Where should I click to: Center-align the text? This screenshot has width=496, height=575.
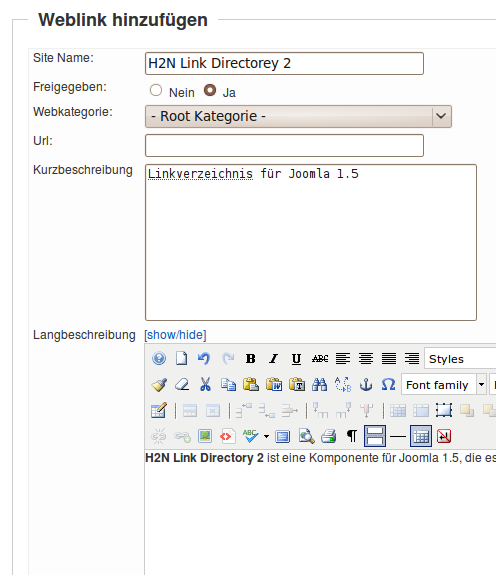click(x=366, y=358)
